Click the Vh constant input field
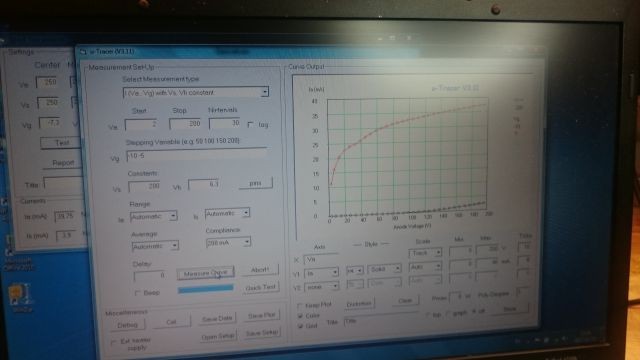This screenshot has width=640, height=360. pyautogui.click(x=204, y=184)
